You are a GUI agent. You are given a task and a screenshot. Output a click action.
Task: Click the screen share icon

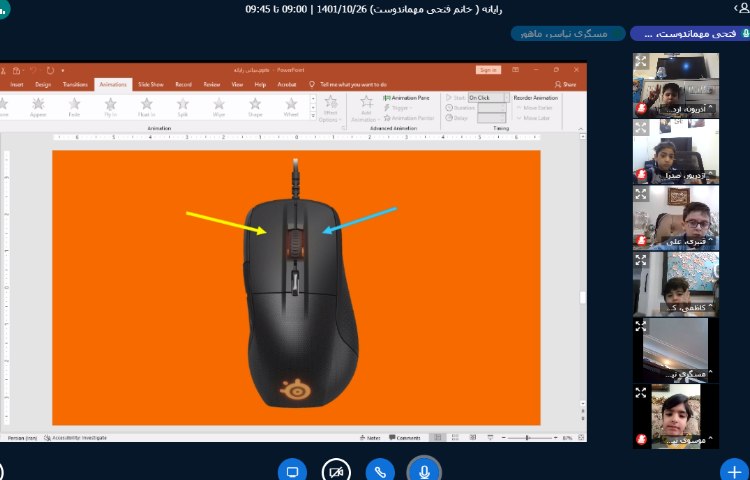point(293,470)
